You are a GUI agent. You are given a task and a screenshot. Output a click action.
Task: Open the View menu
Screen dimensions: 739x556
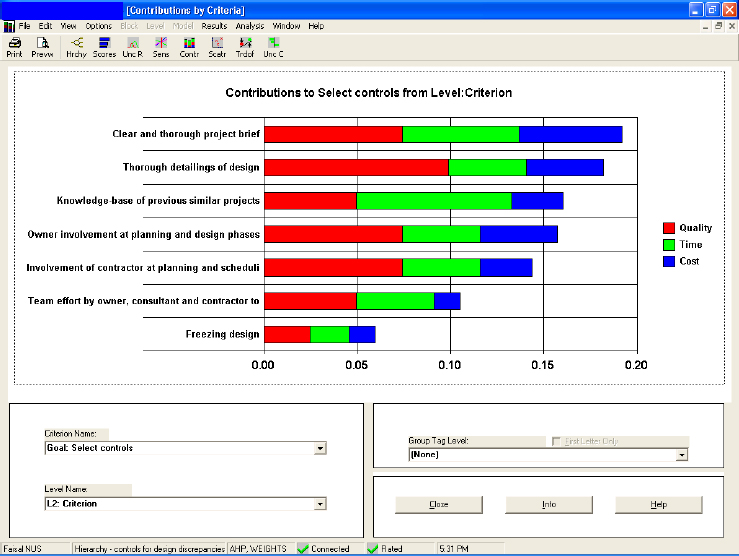[68, 26]
